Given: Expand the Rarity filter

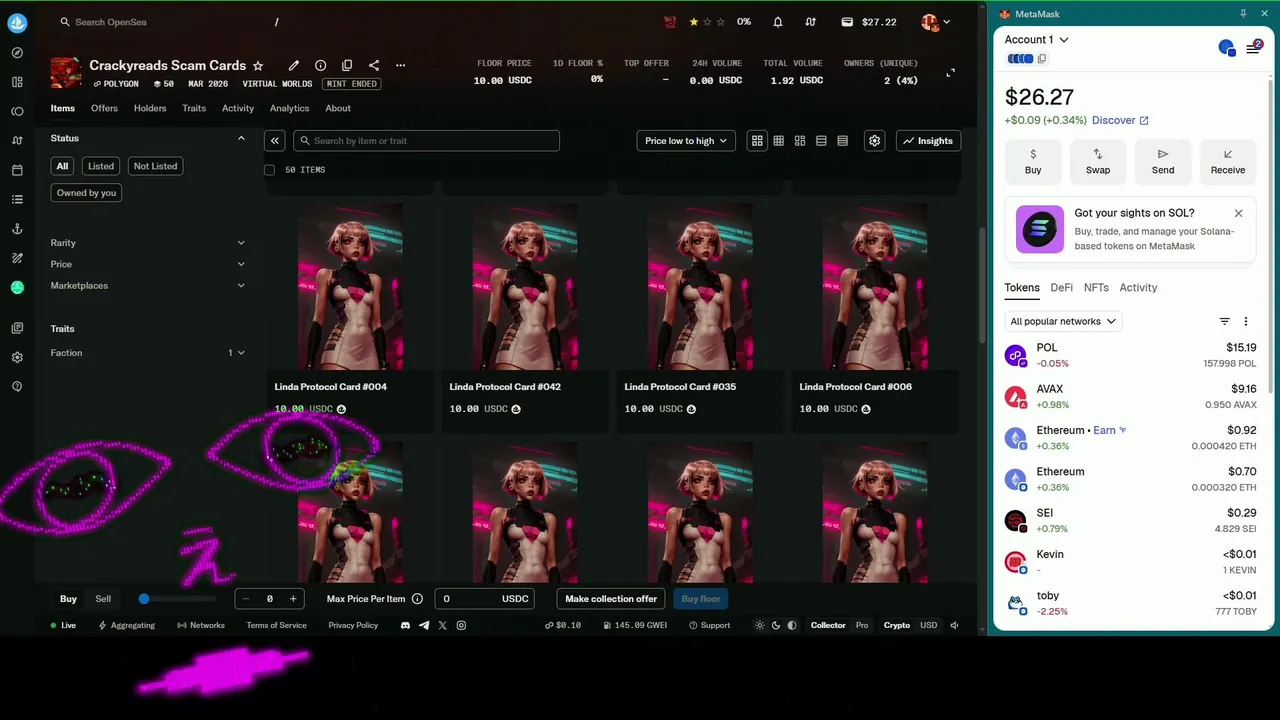Looking at the screenshot, I should coord(148,243).
